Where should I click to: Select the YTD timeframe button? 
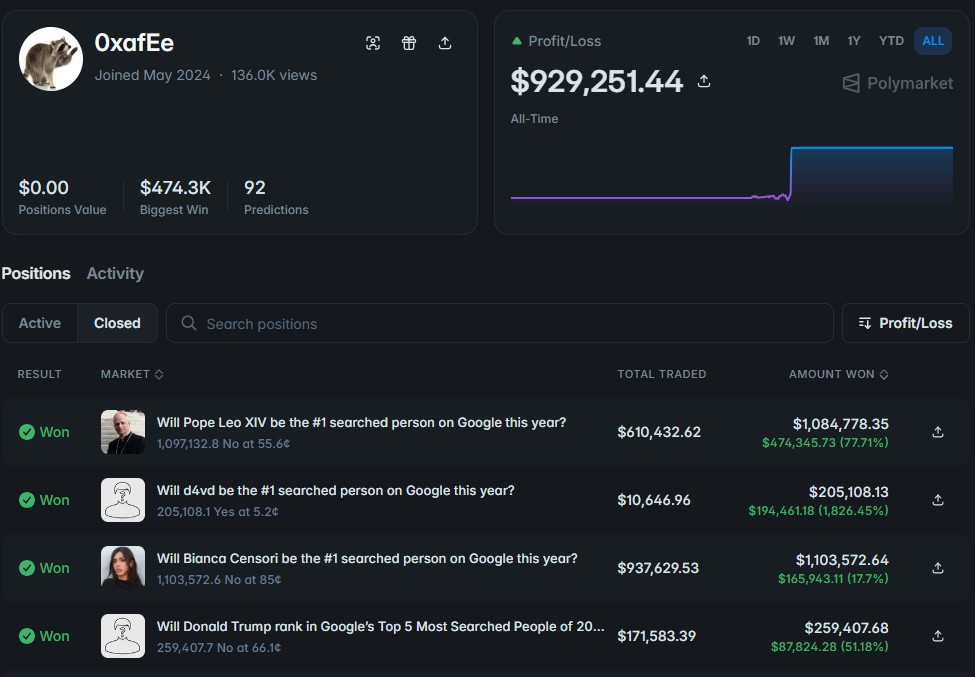click(x=891, y=41)
